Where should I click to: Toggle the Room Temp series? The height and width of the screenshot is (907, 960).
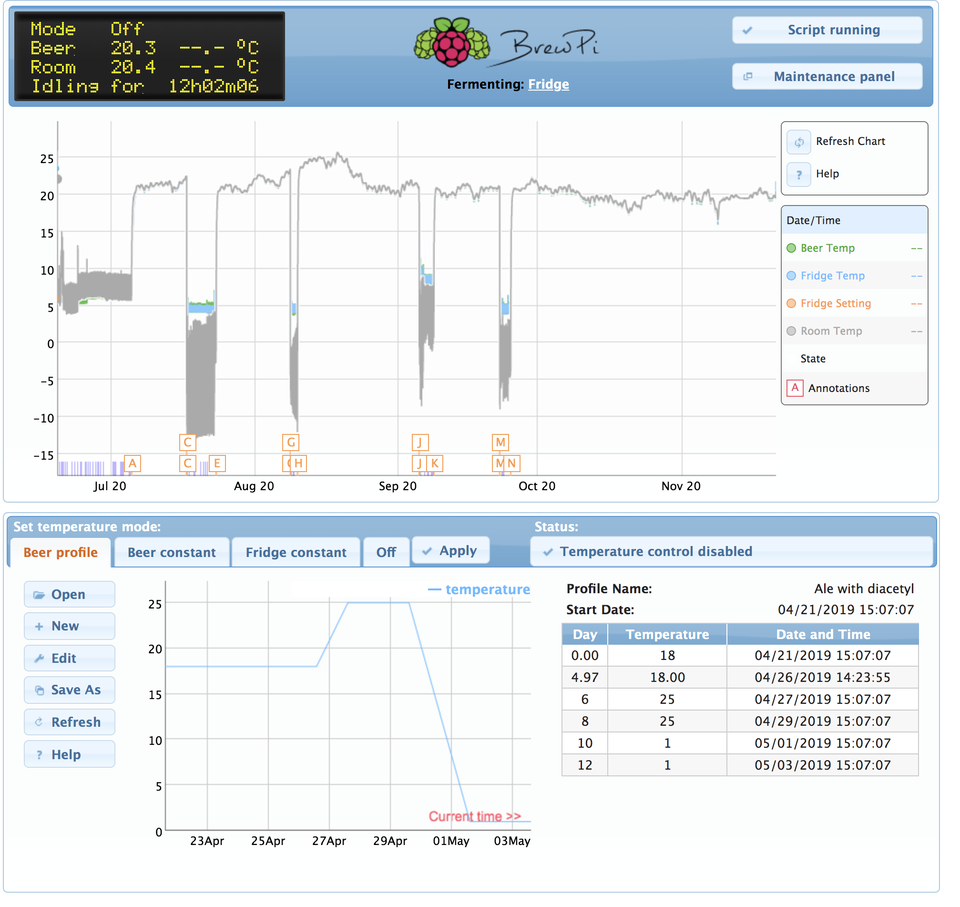pos(855,331)
